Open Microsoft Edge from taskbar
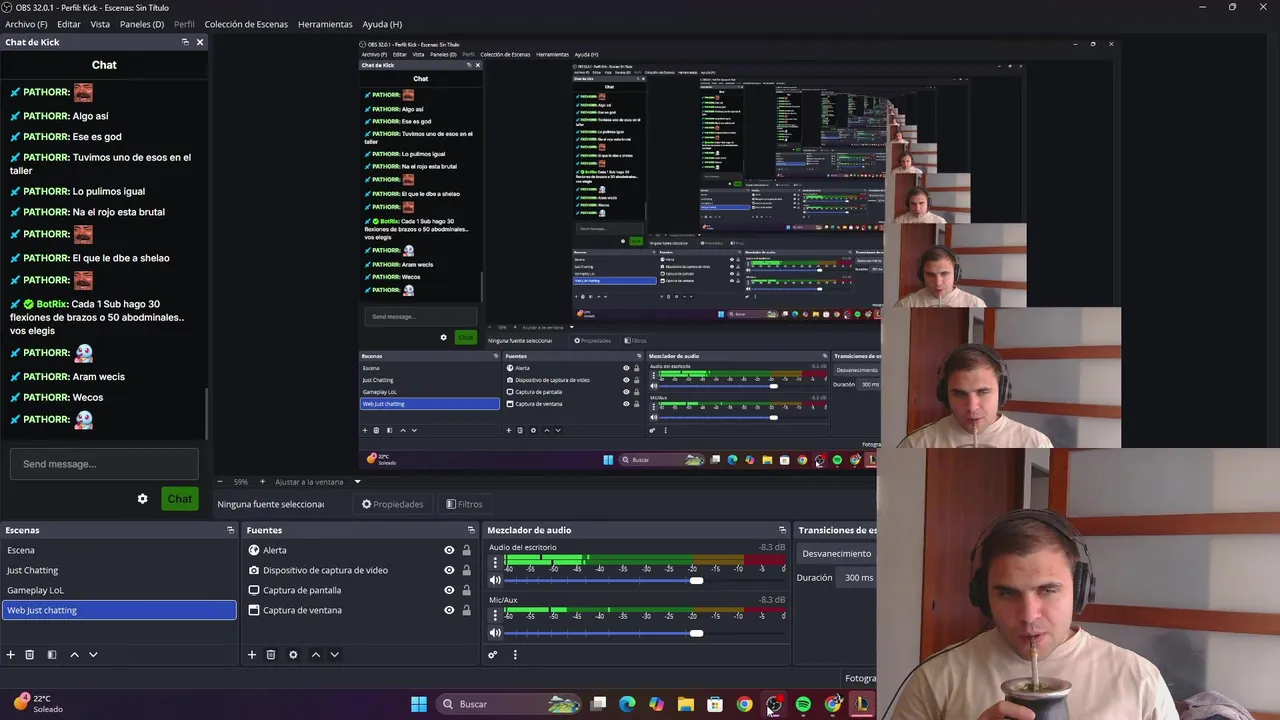Screen dimensions: 1280x720 pos(627,704)
